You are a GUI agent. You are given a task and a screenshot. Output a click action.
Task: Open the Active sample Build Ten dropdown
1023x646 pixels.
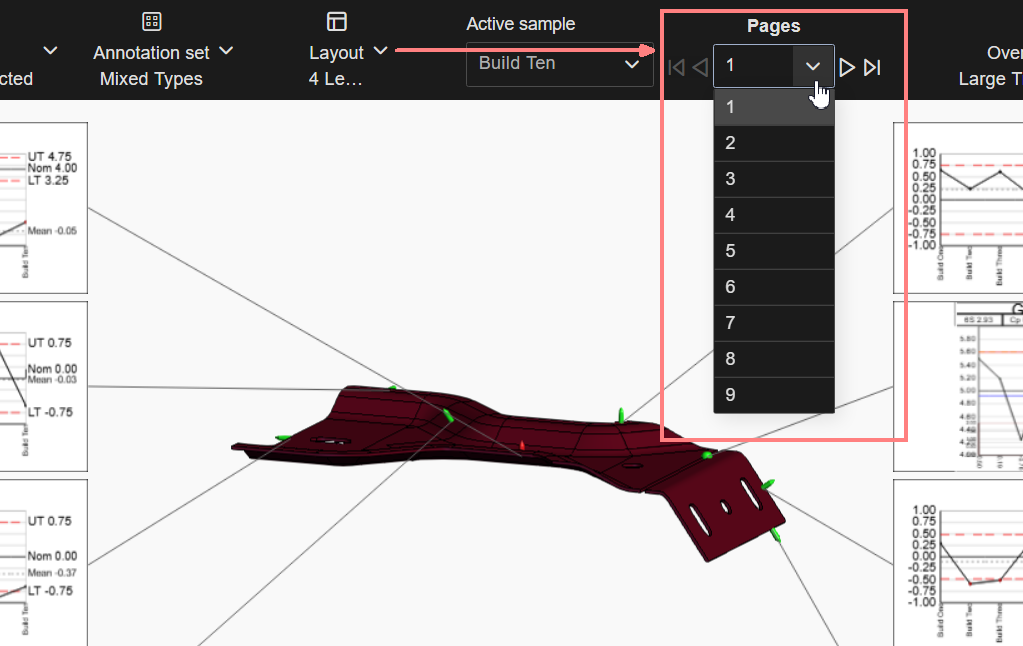pyautogui.click(x=559, y=64)
